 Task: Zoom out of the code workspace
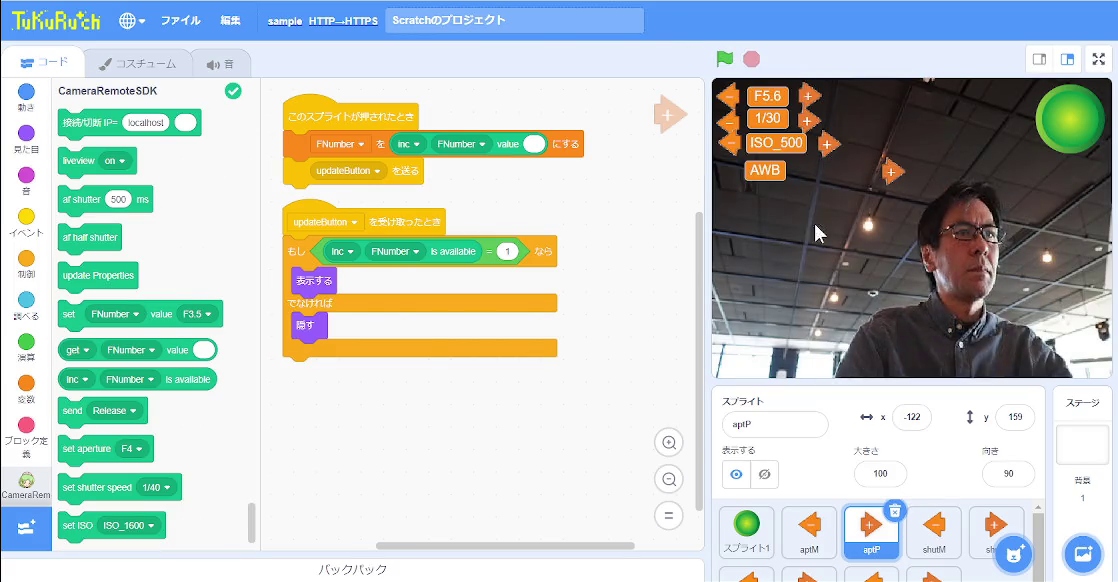669,478
